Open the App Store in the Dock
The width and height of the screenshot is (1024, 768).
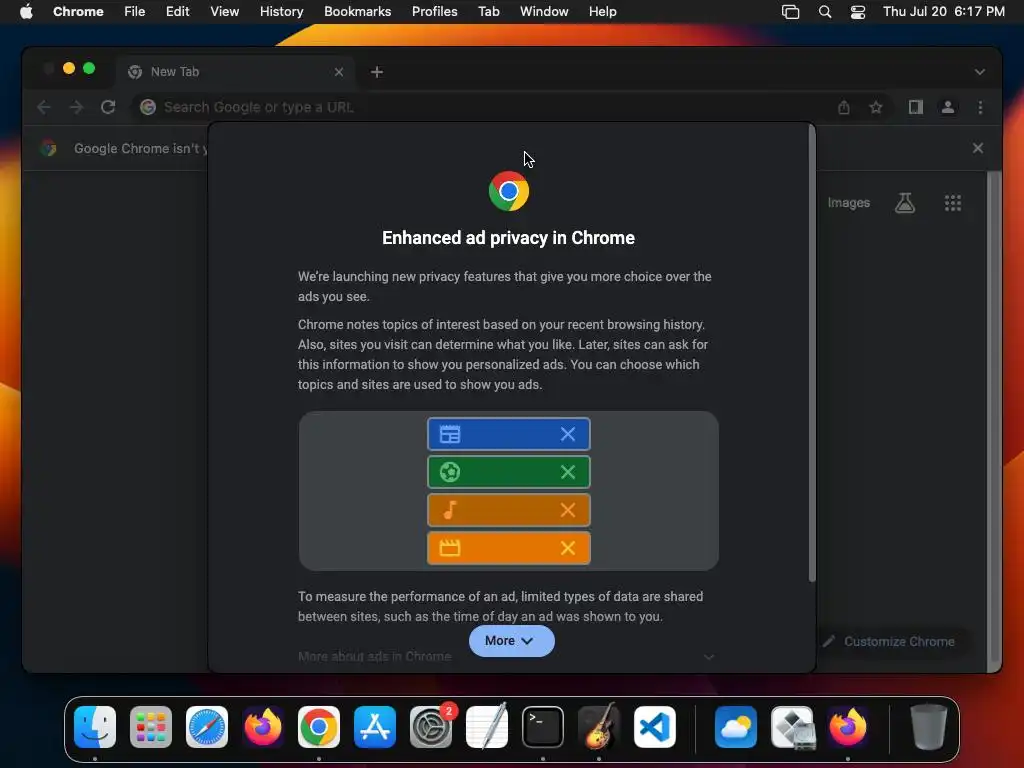pos(375,727)
